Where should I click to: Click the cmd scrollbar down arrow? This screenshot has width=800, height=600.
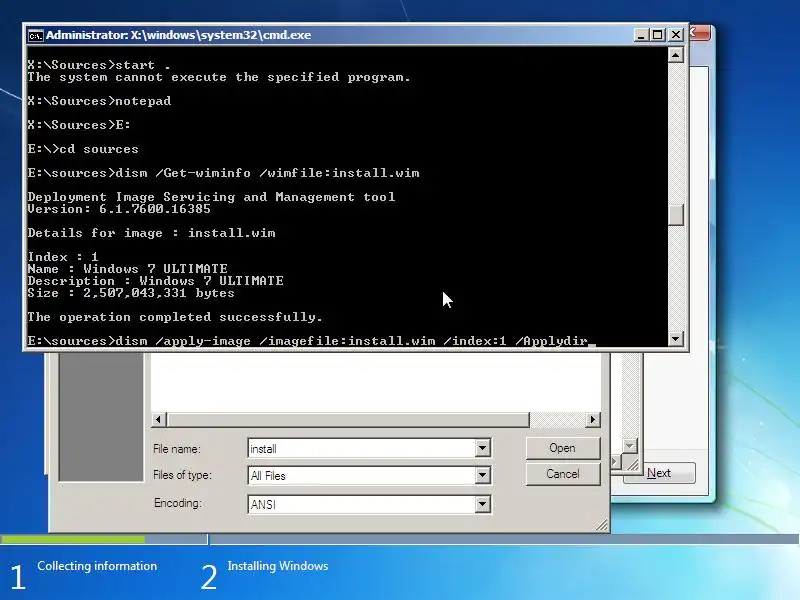pos(676,338)
